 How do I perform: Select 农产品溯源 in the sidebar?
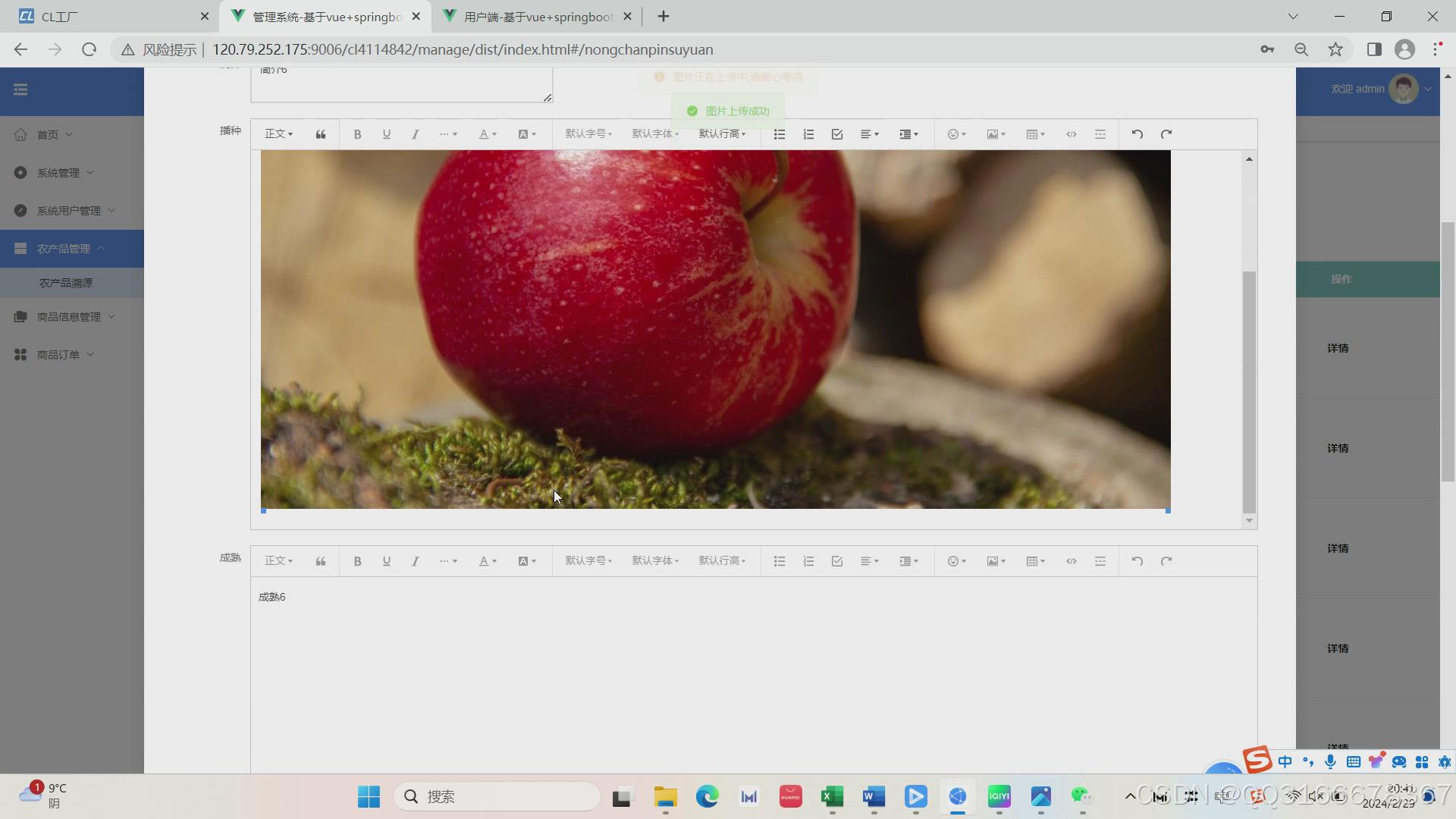66,283
